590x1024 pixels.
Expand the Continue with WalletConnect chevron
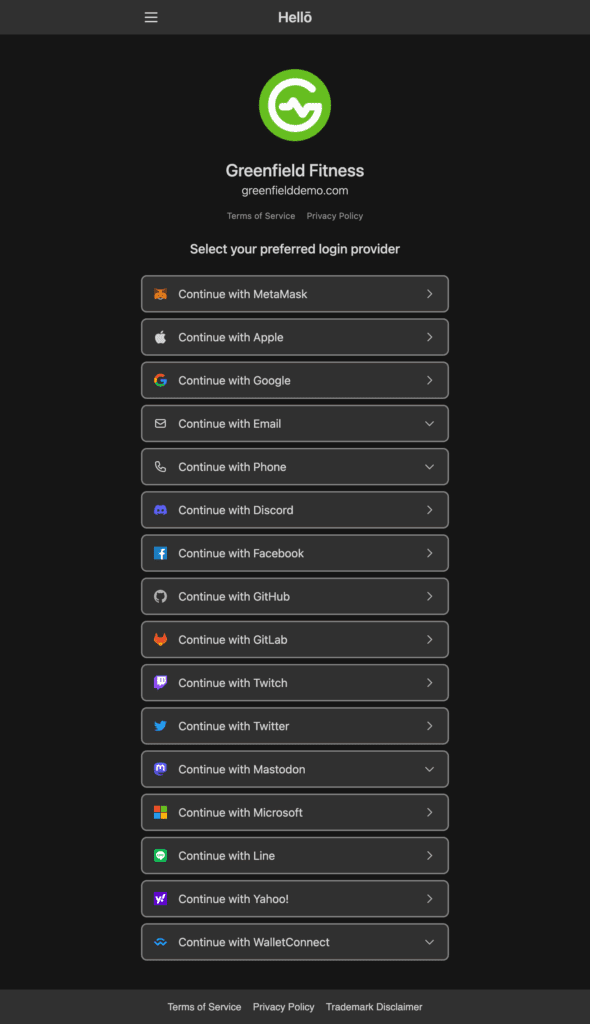coord(429,942)
